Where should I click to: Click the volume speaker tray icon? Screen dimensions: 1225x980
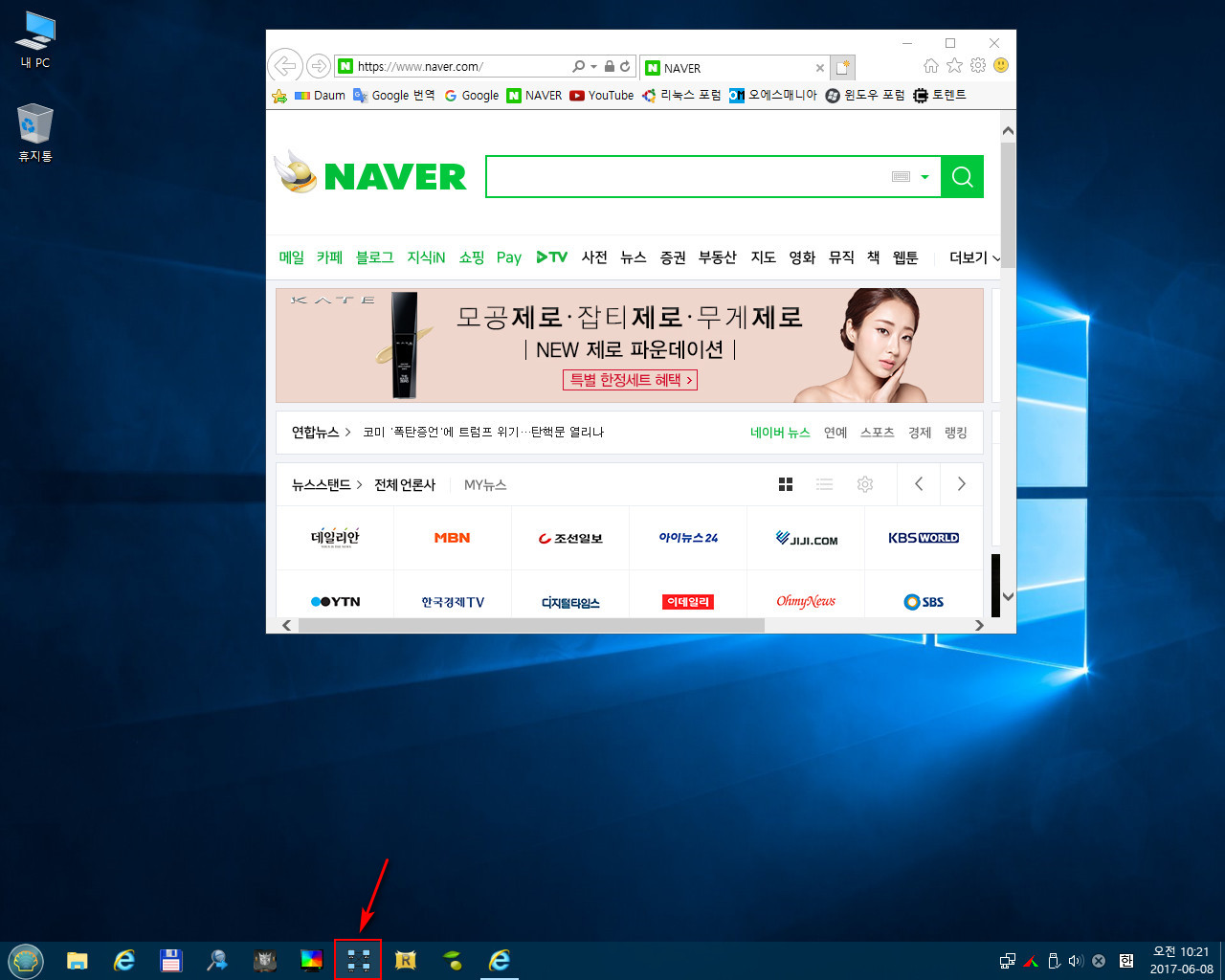point(1076,961)
